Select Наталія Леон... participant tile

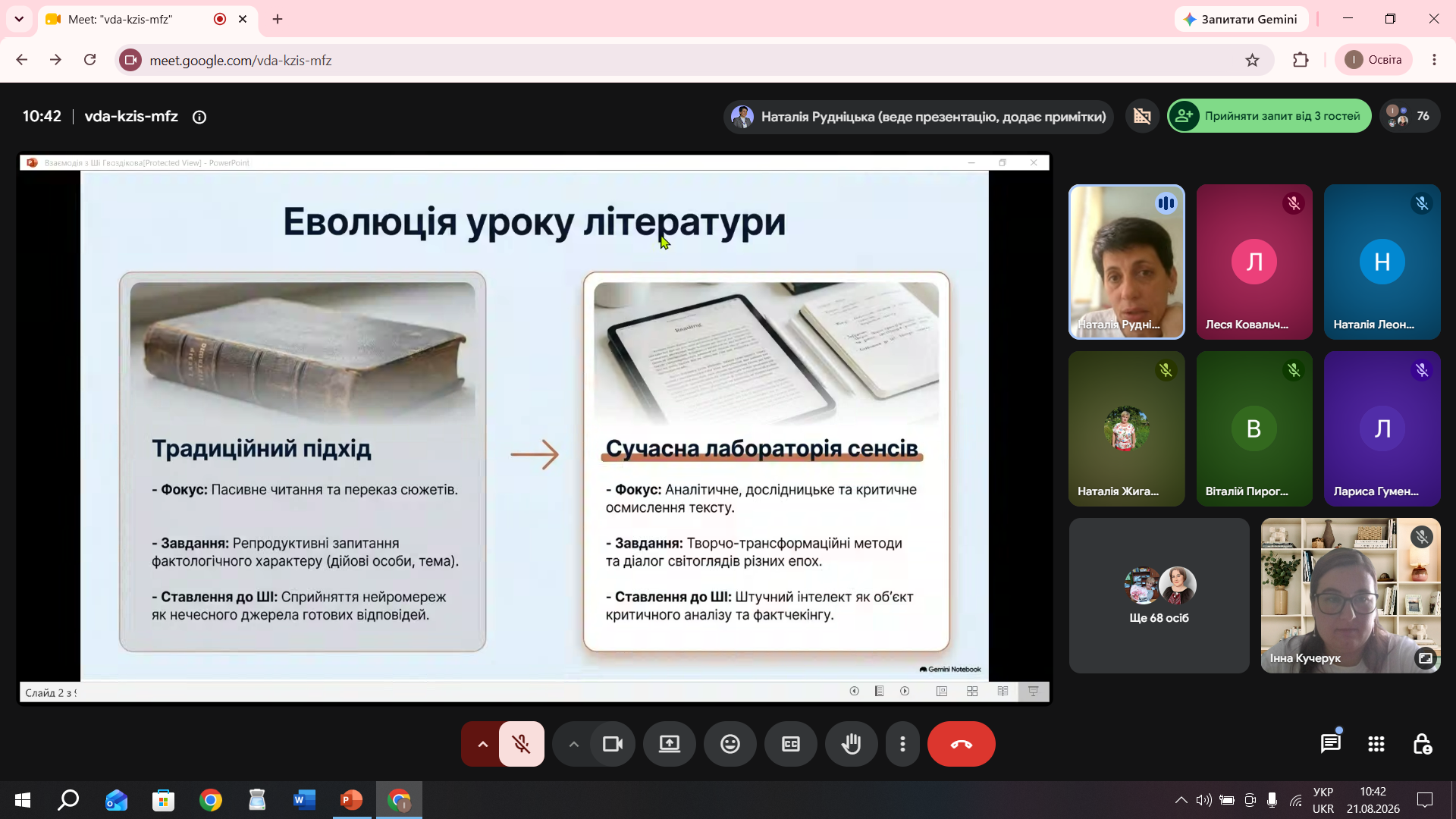(x=1382, y=262)
